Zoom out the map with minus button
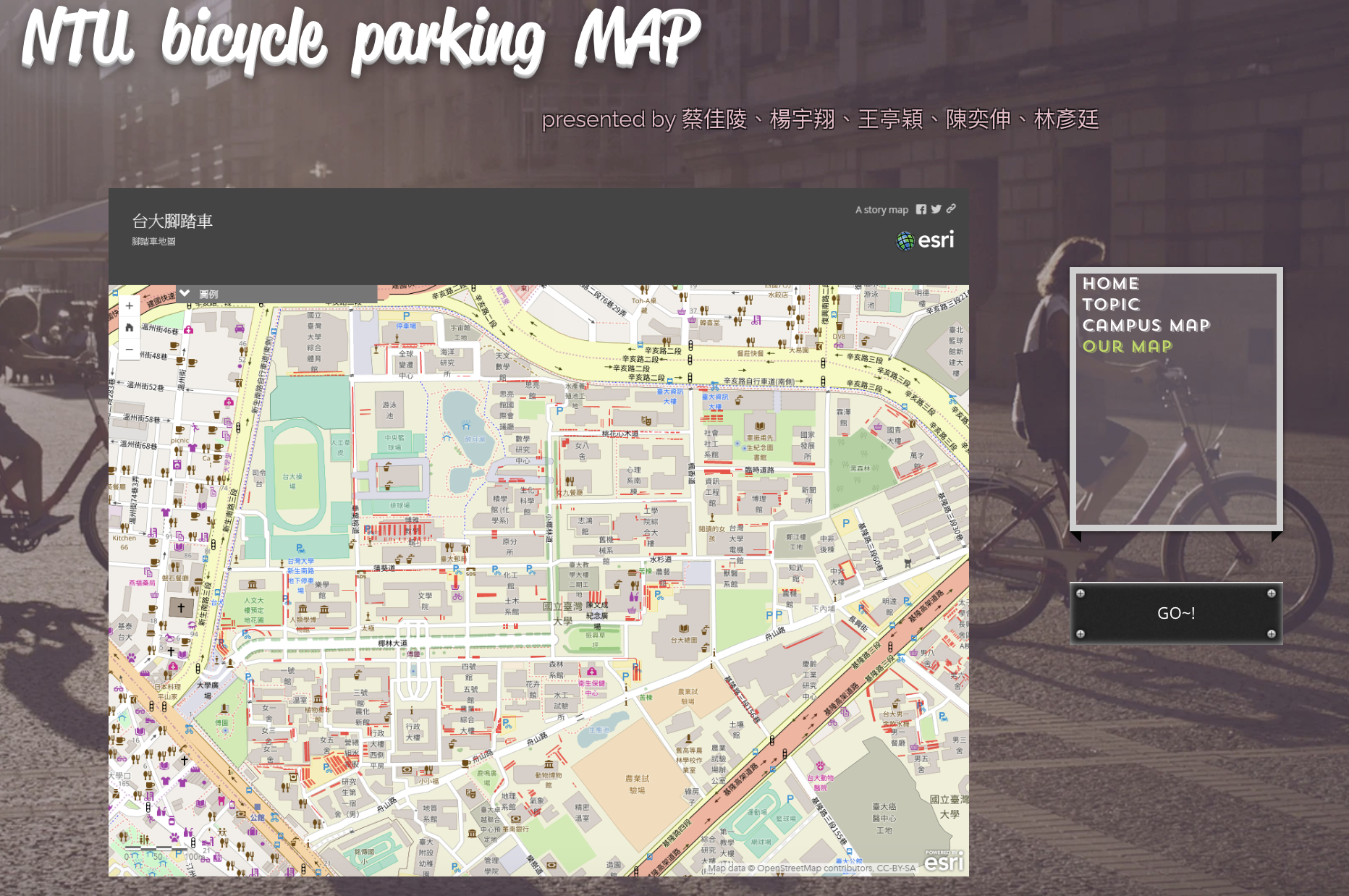The image size is (1349, 896). pyautogui.click(x=129, y=350)
